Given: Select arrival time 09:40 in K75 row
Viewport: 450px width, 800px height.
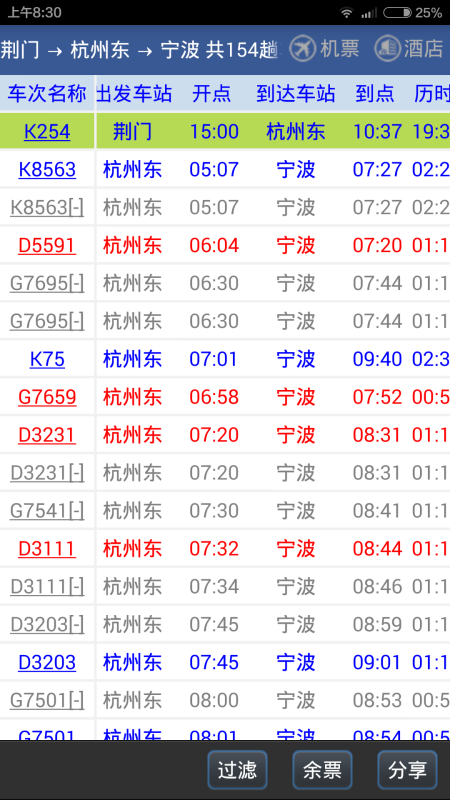Looking at the screenshot, I should click(x=378, y=359).
